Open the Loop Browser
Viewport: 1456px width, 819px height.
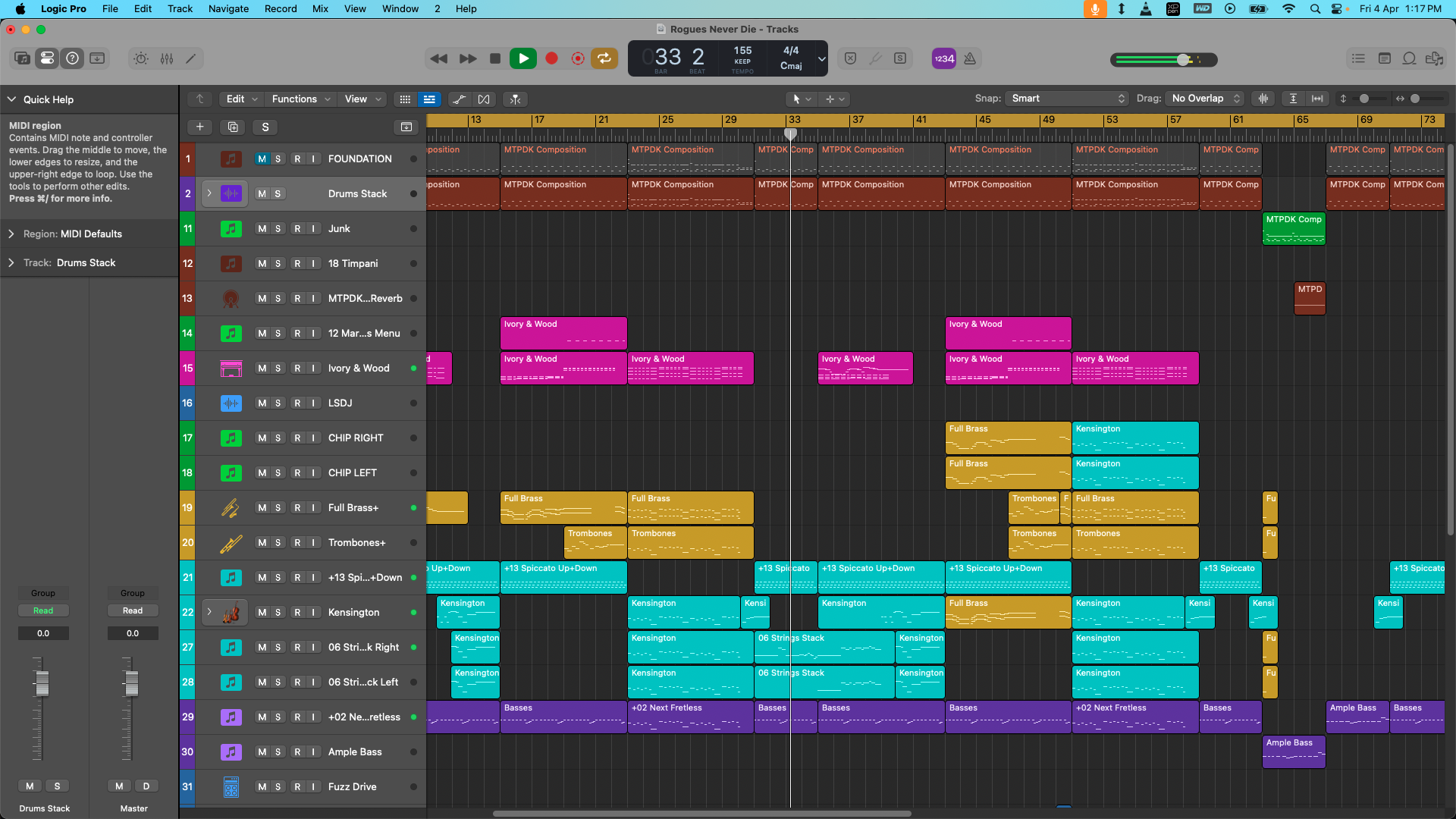click(1409, 58)
